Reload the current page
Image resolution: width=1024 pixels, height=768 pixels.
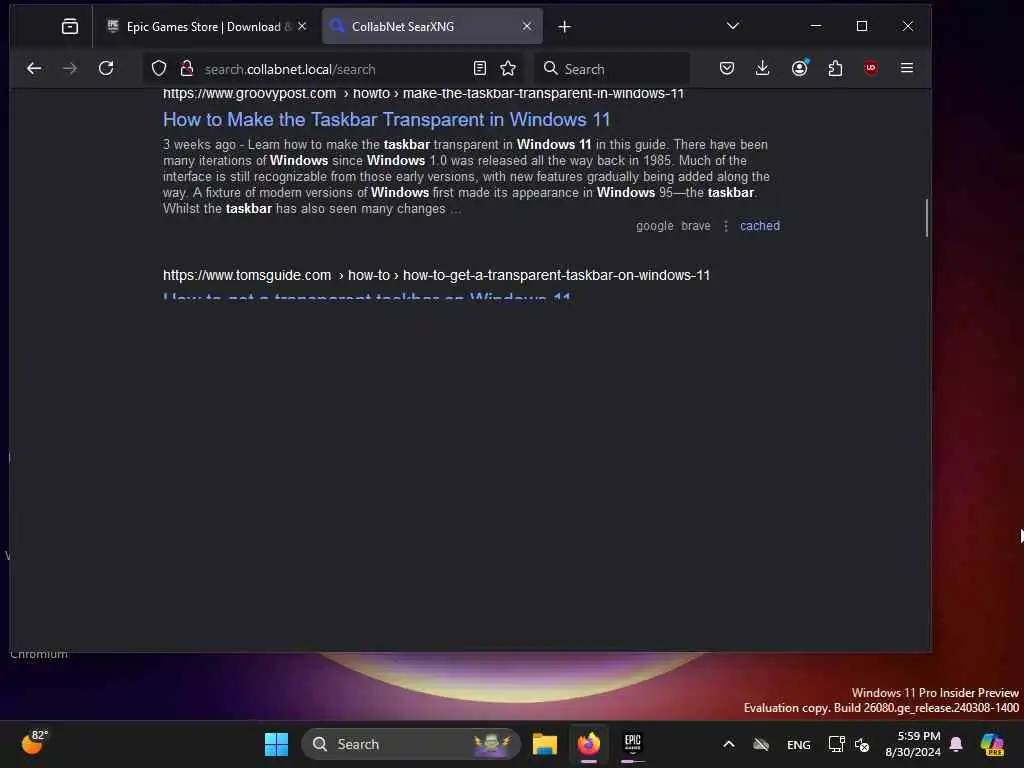pyautogui.click(x=106, y=69)
